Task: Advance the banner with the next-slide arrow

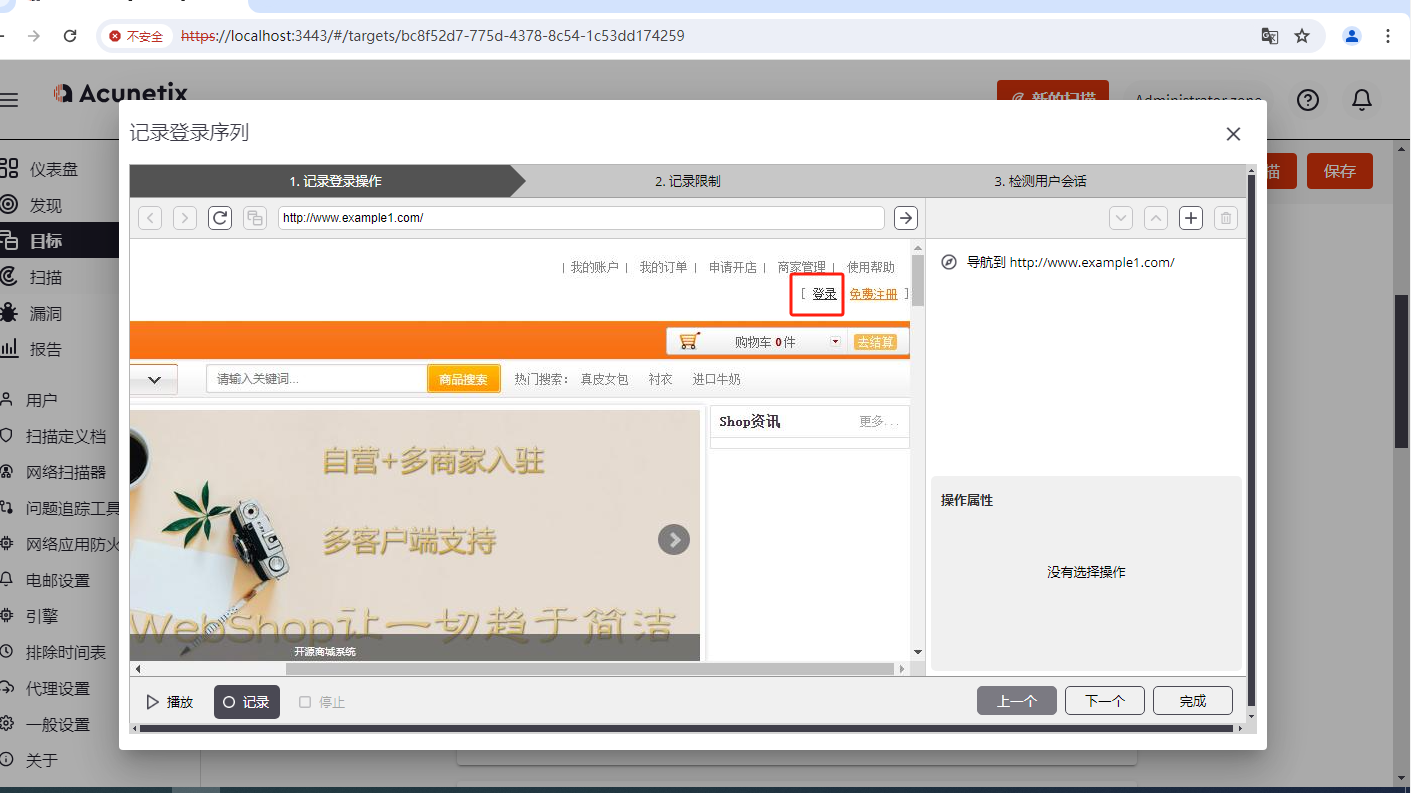Action: click(x=674, y=540)
